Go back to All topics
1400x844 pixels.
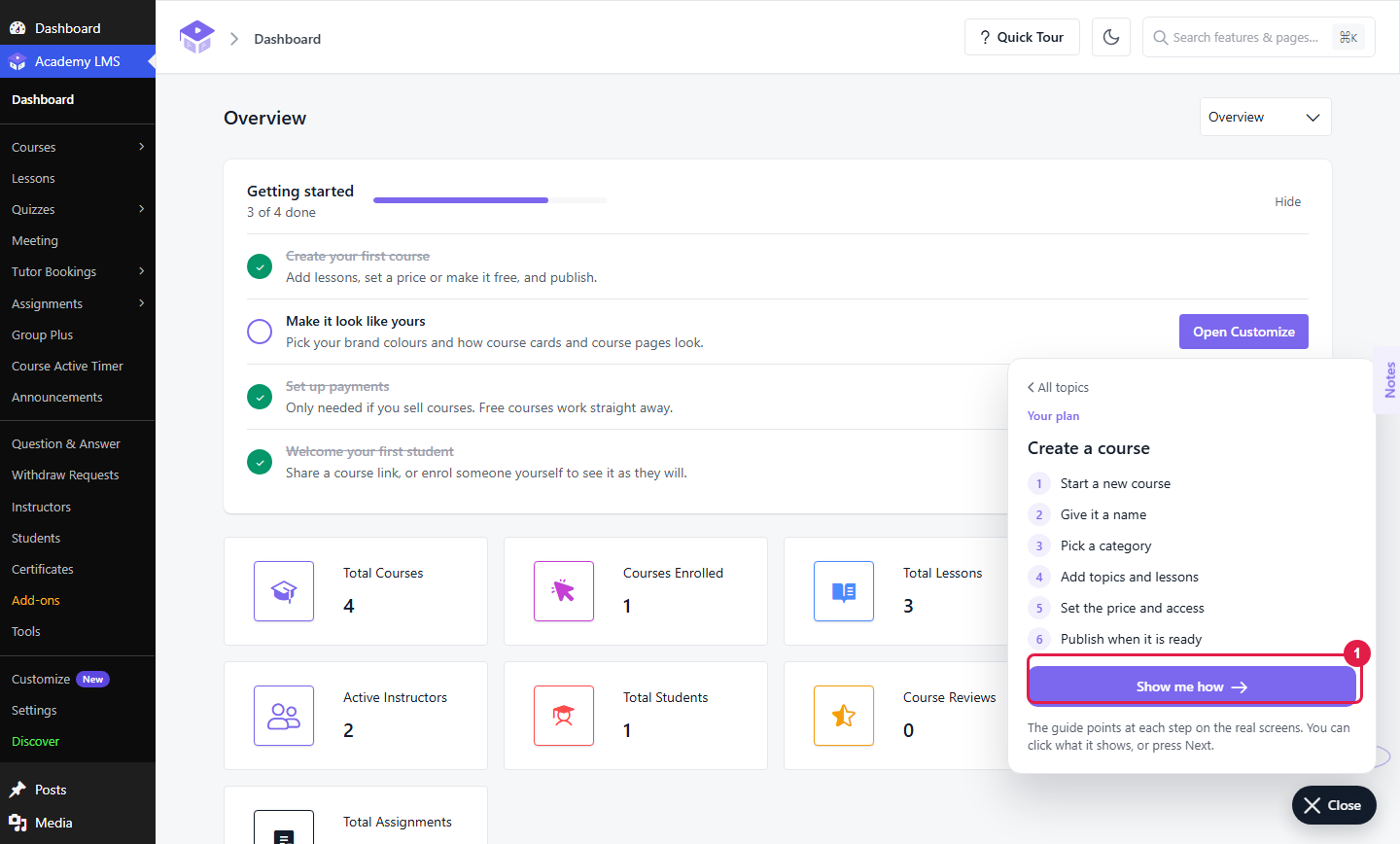click(x=1058, y=387)
